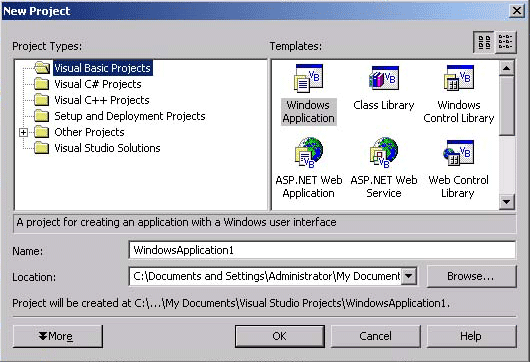Click the Visual C# Projects folder icon
The width and height of the screenshot is (530, 362).
click(42, 84)
